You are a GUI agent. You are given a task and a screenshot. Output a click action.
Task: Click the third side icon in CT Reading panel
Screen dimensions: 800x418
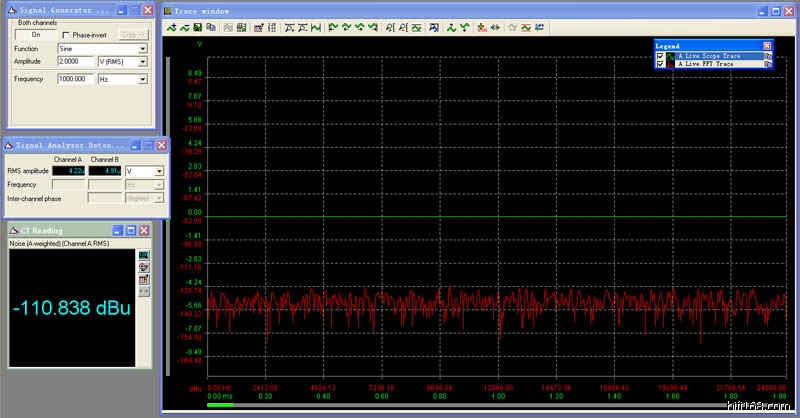coord(143,279)
